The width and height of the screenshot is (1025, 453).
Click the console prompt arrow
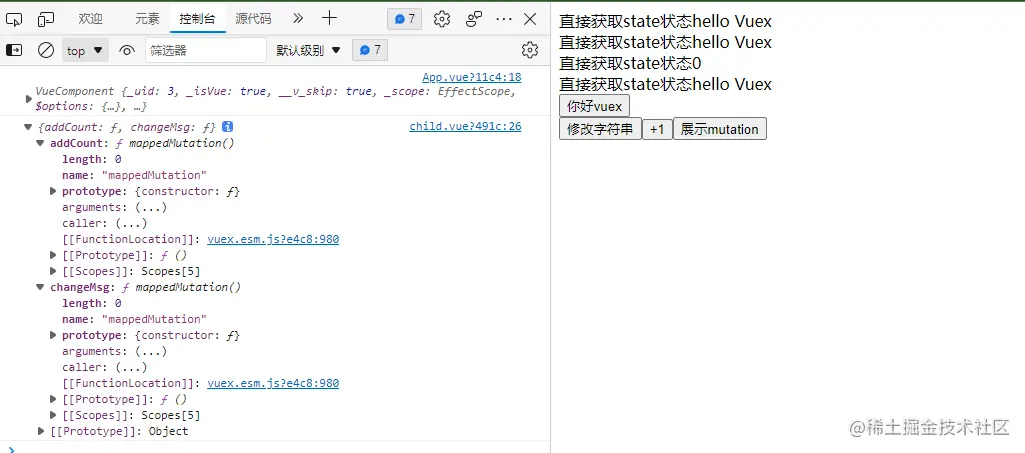(x=12, y=448)
